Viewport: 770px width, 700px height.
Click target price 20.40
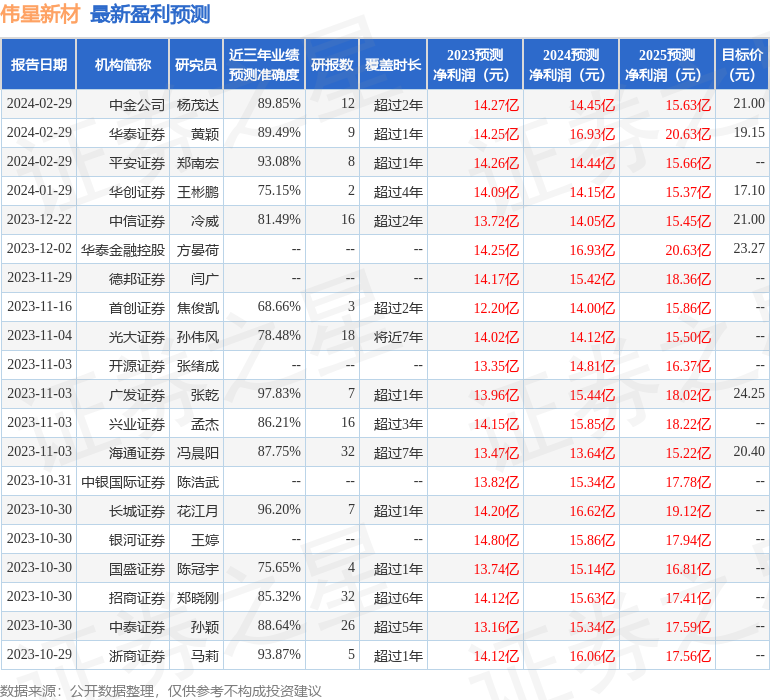(x=749, y=451)
